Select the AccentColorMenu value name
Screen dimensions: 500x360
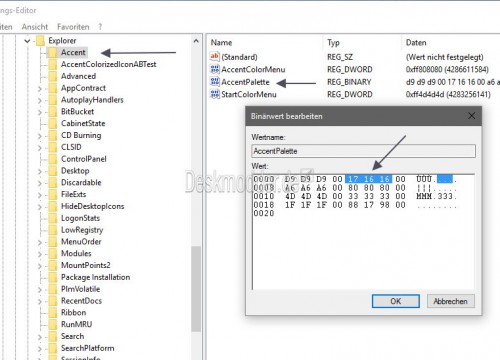click(253, 69)
